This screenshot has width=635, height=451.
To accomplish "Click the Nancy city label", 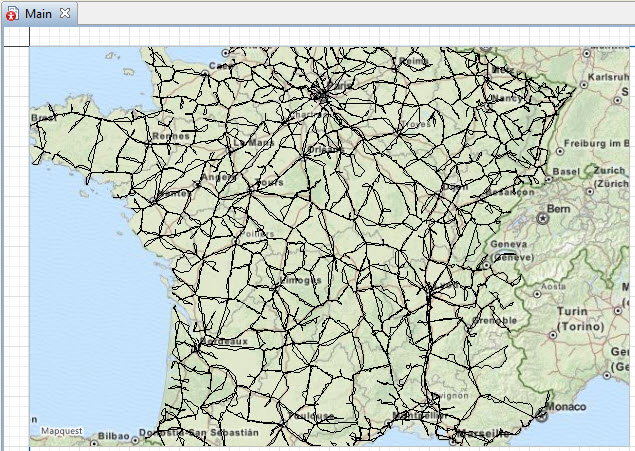I will (x=505, y=99).
